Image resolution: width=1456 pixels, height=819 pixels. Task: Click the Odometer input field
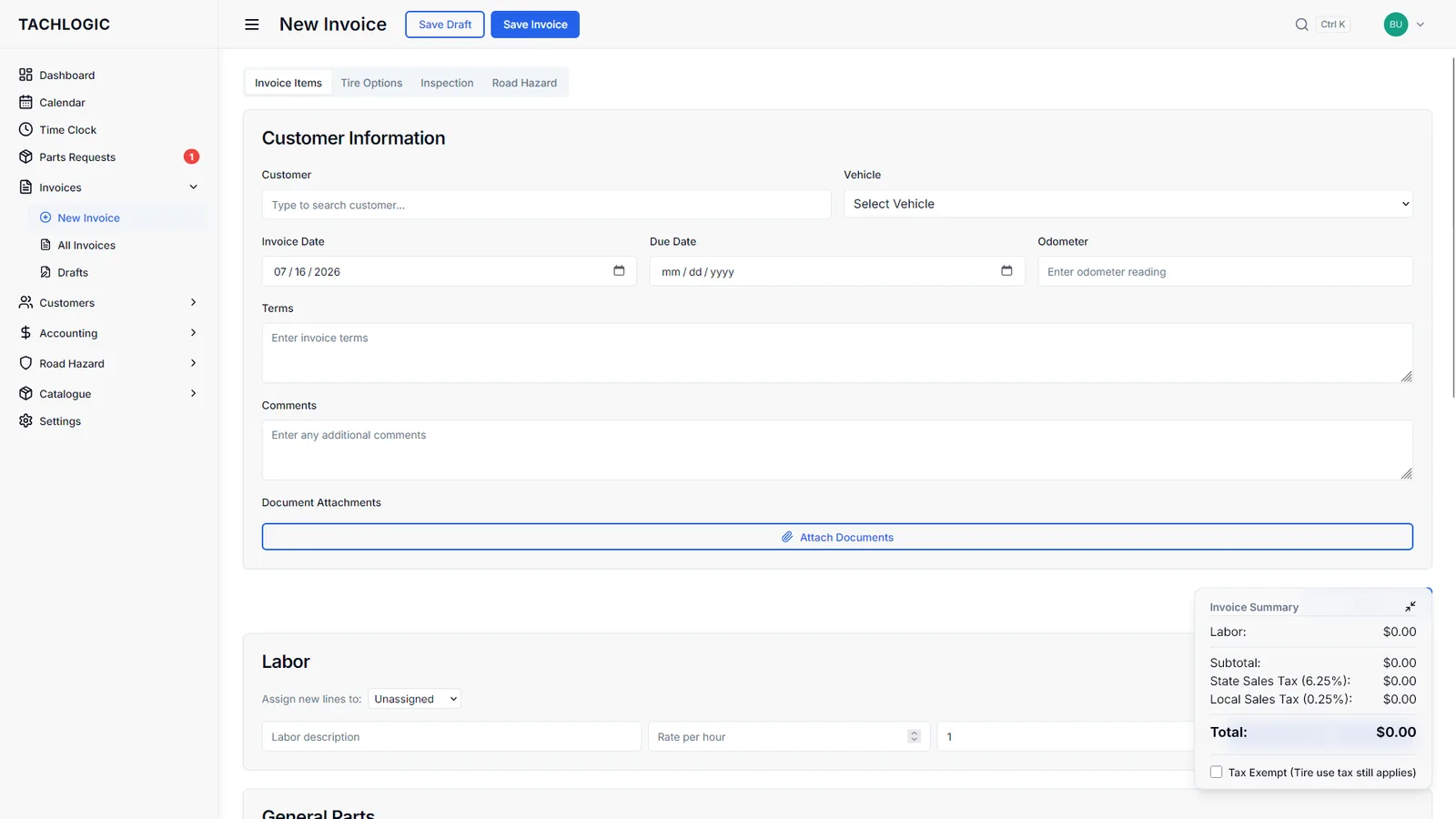(1225, 271)
